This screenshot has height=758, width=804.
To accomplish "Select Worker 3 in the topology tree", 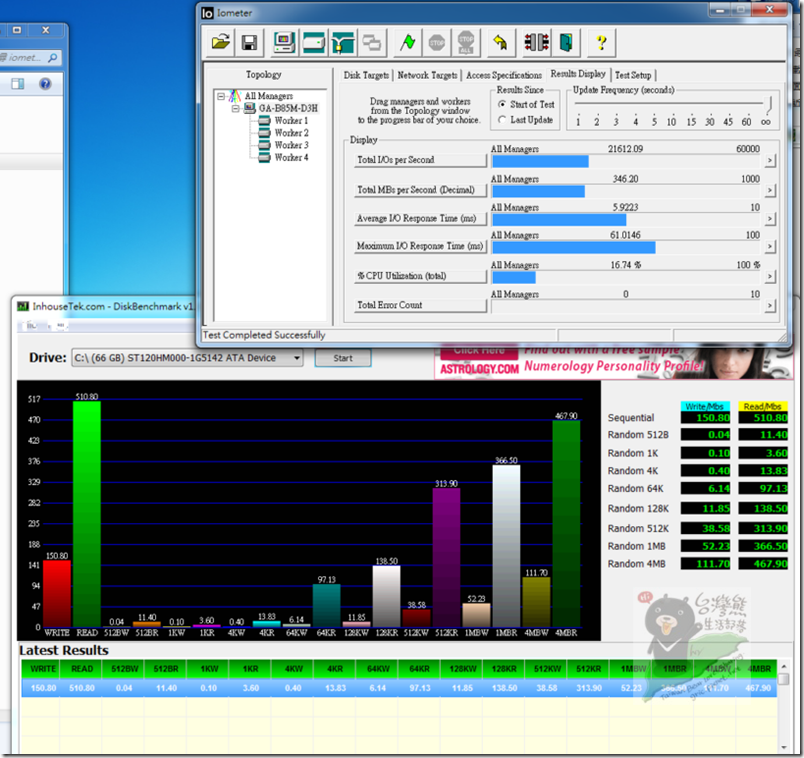I will (x=291, y=145).
